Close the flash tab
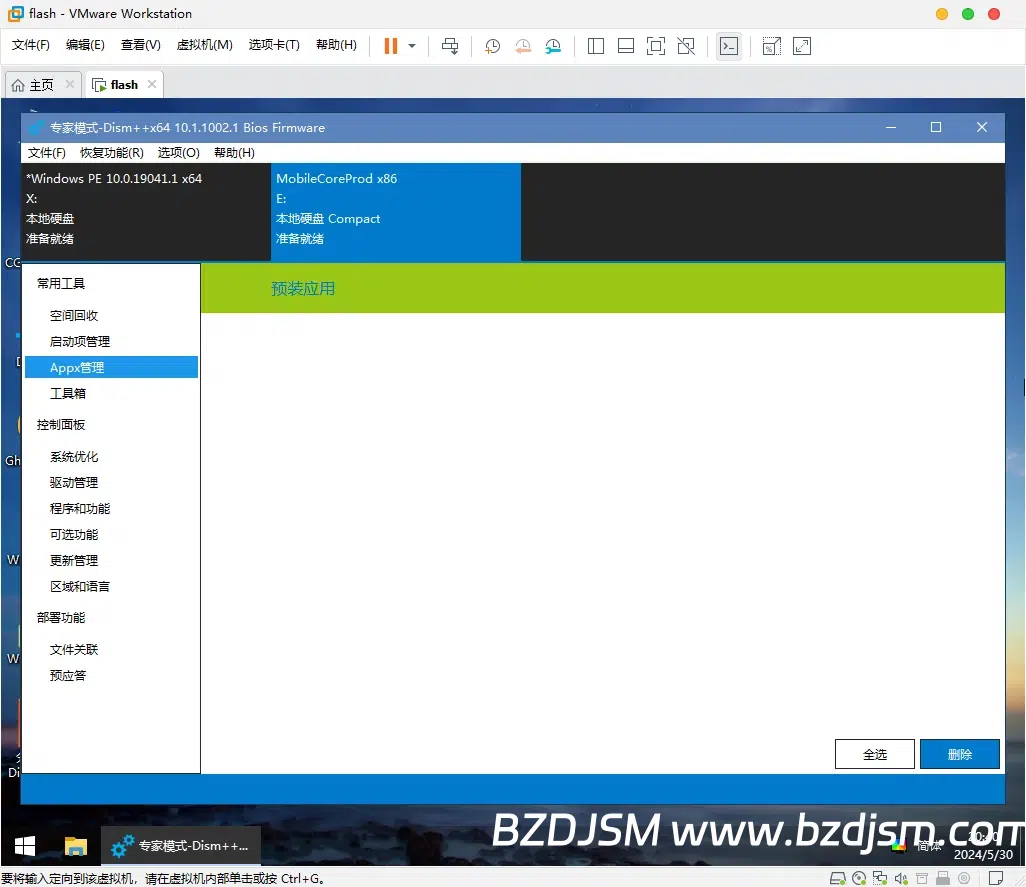 (x=152, y=84)
